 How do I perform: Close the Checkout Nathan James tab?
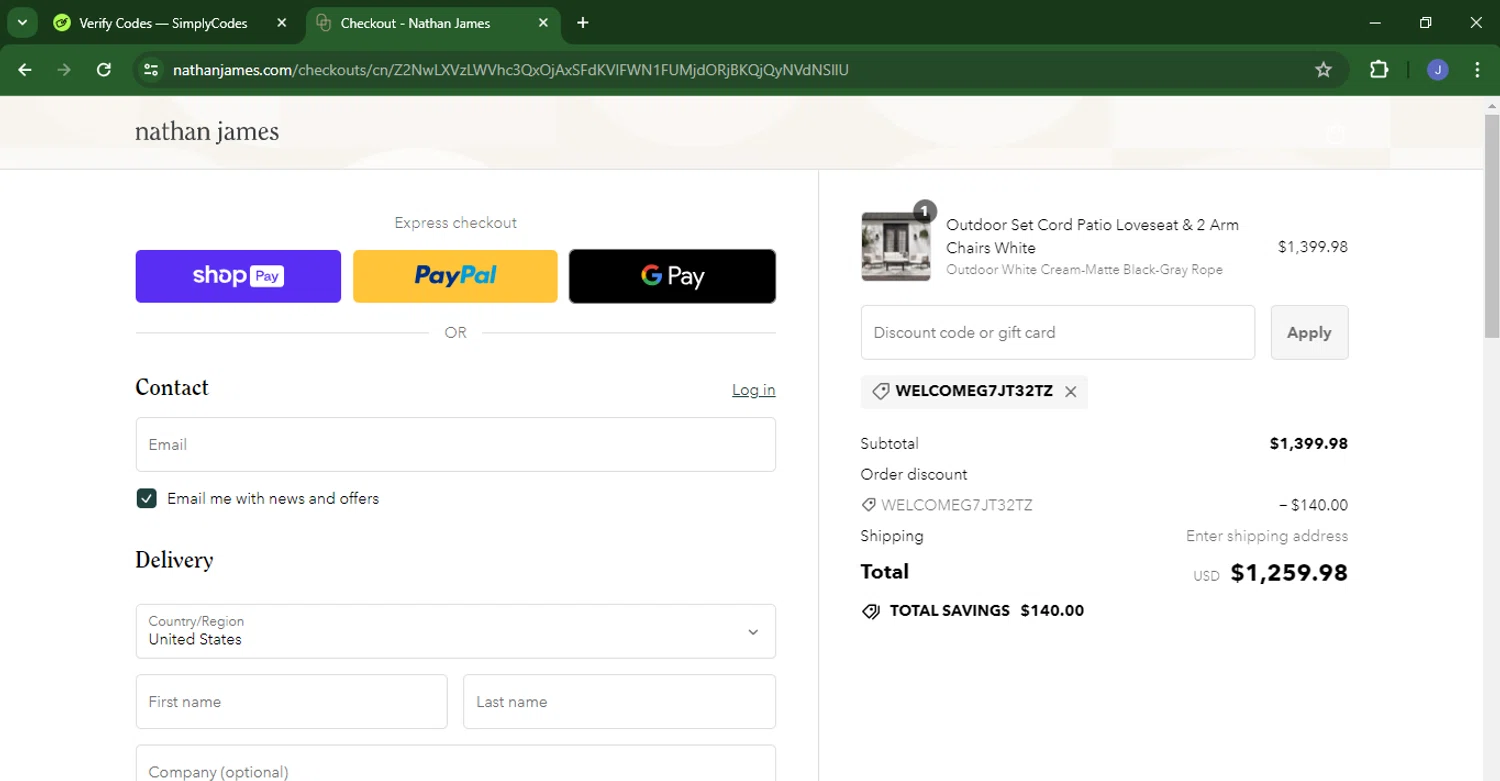(543, 23)
